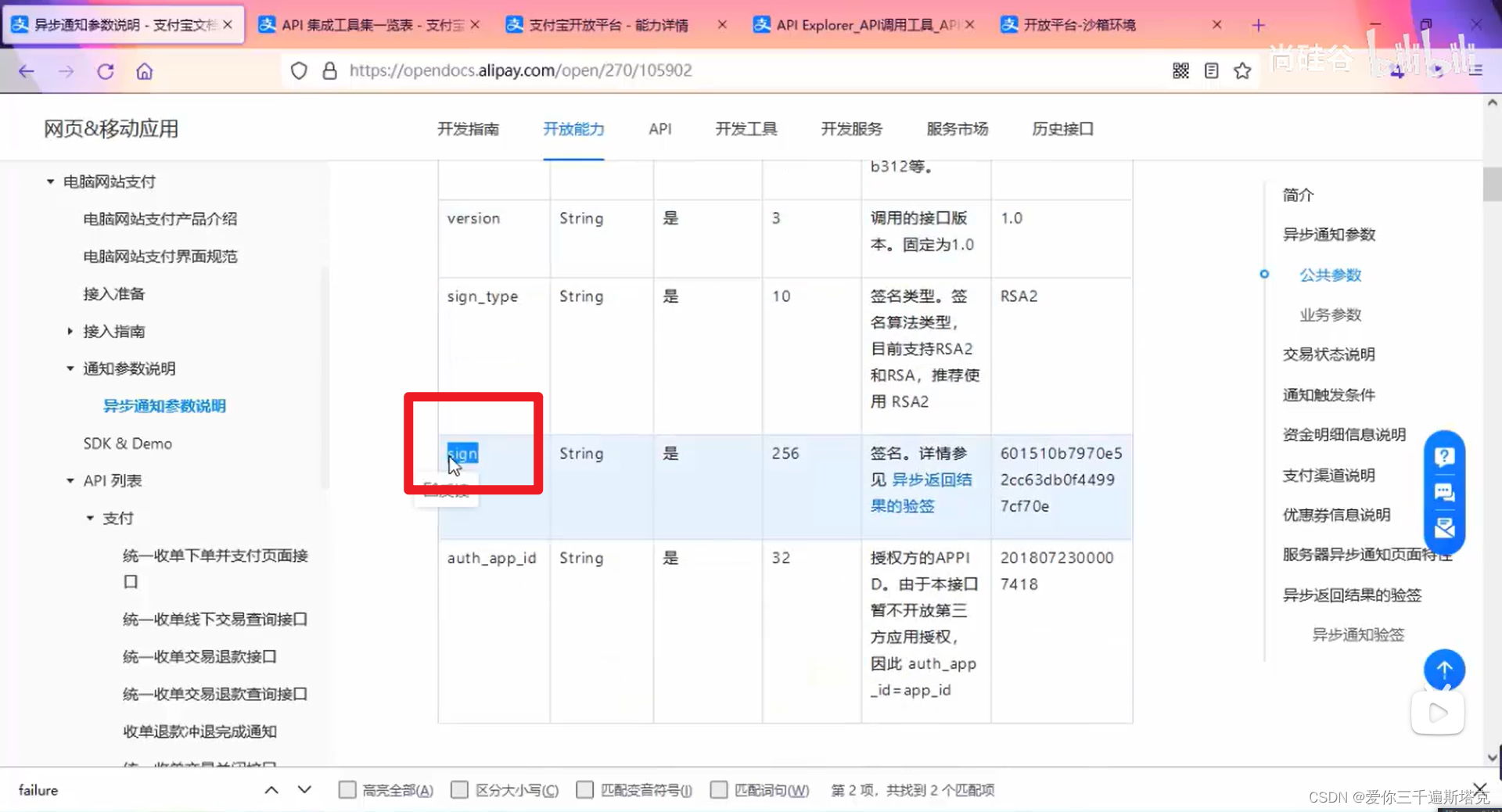
Task: Reload the page with the refresh icon
Action: click(x=106, y=71)
